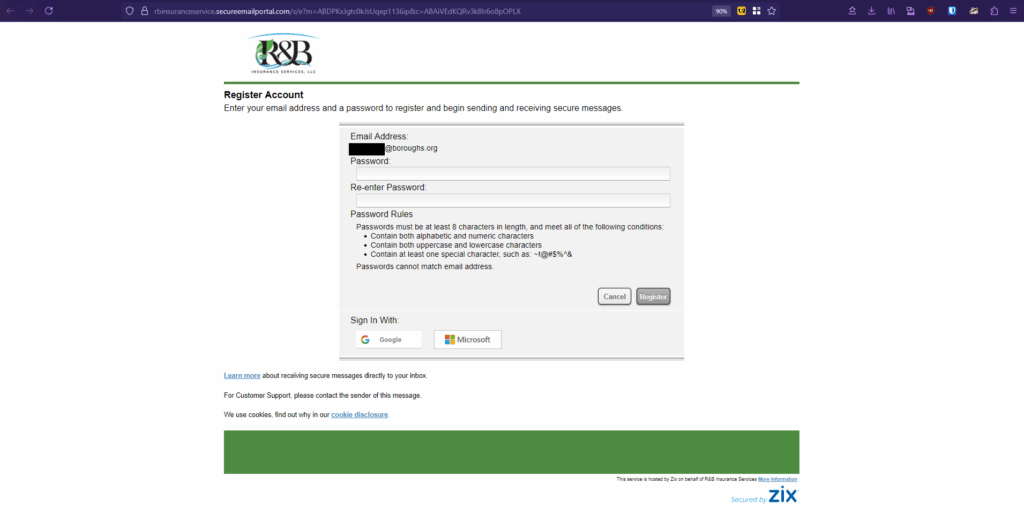
Task: Focus the Re-enter Password field
Action: pos(513,201)
